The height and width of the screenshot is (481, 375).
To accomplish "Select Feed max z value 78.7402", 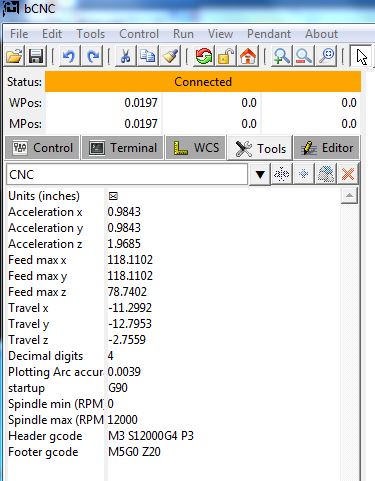I will 127,292.
